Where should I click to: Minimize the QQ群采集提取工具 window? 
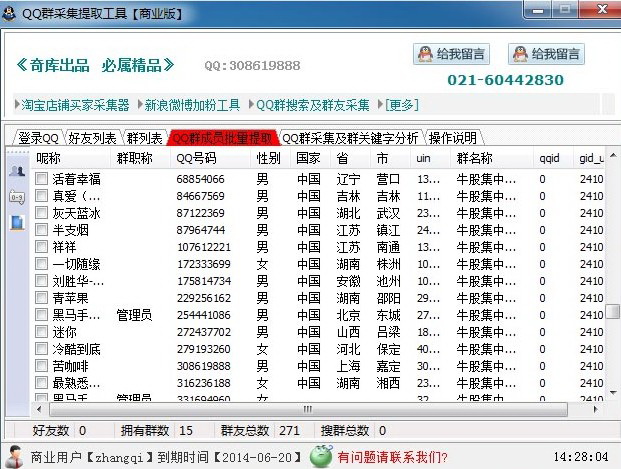tap(537, 10)
